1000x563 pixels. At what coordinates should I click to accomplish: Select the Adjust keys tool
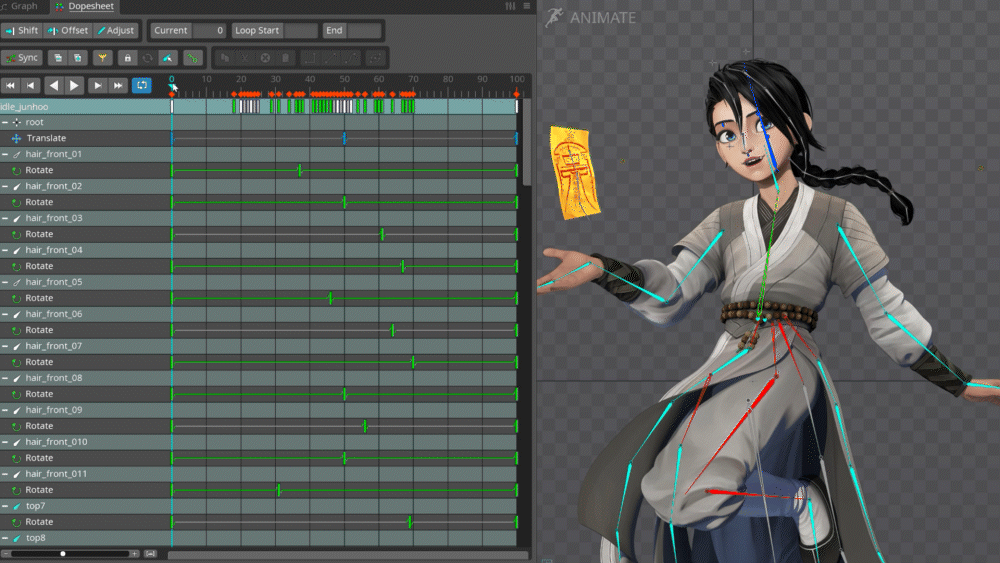pos(116,31)
